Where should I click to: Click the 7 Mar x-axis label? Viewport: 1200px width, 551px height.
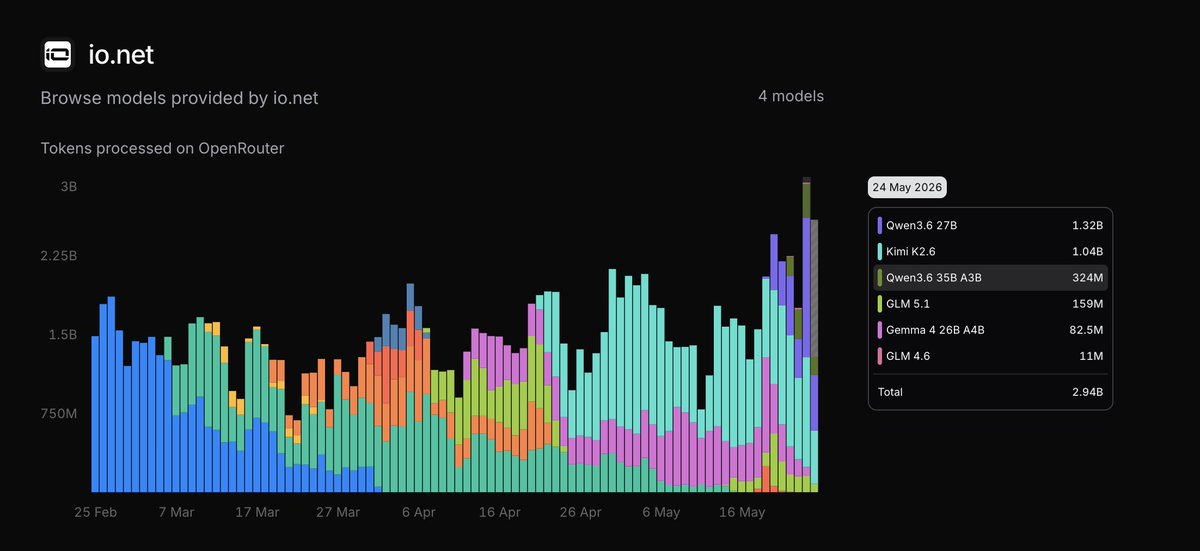[176, 512]
